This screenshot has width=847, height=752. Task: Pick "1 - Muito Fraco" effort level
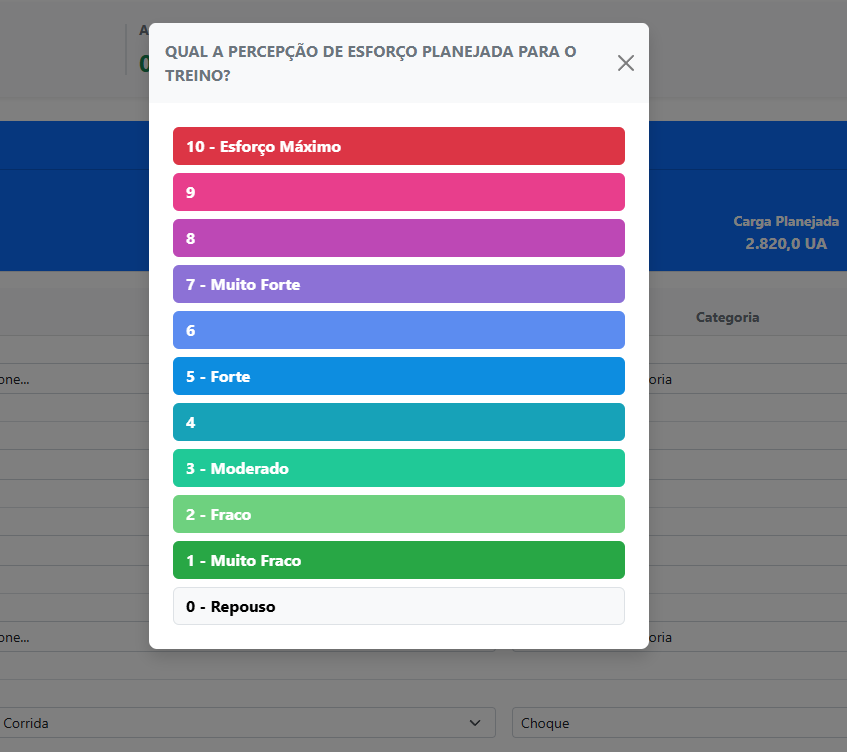(x=398, y=560)
